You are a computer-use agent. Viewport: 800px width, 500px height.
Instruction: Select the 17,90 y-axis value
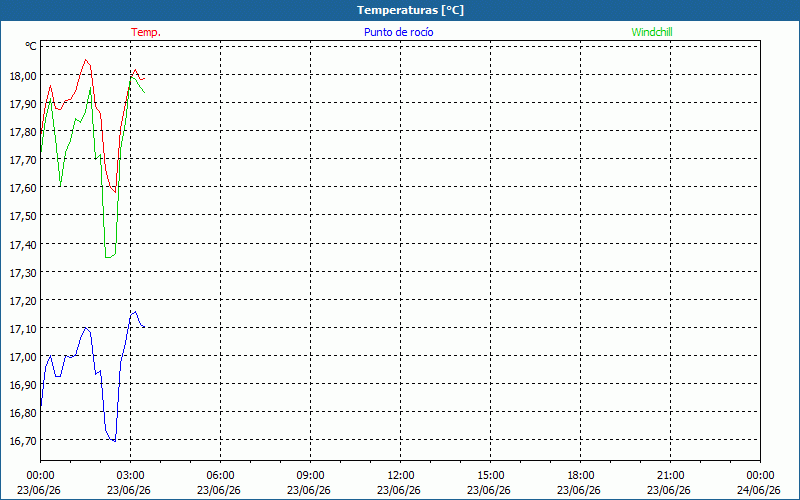coord(23,104)
